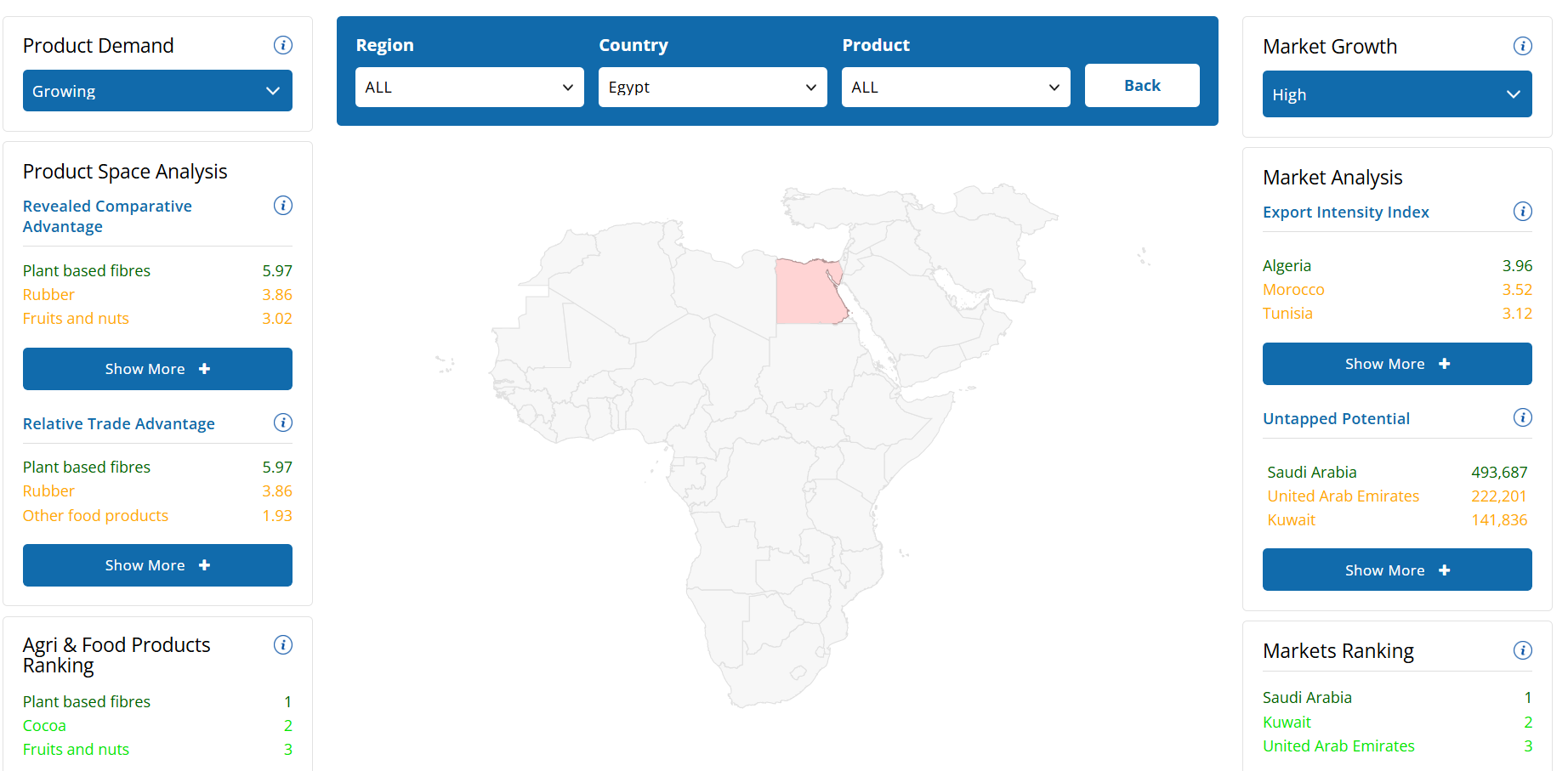Expand the Region dropdown
Screen dimensions: 1568x771
coord(469,88)
